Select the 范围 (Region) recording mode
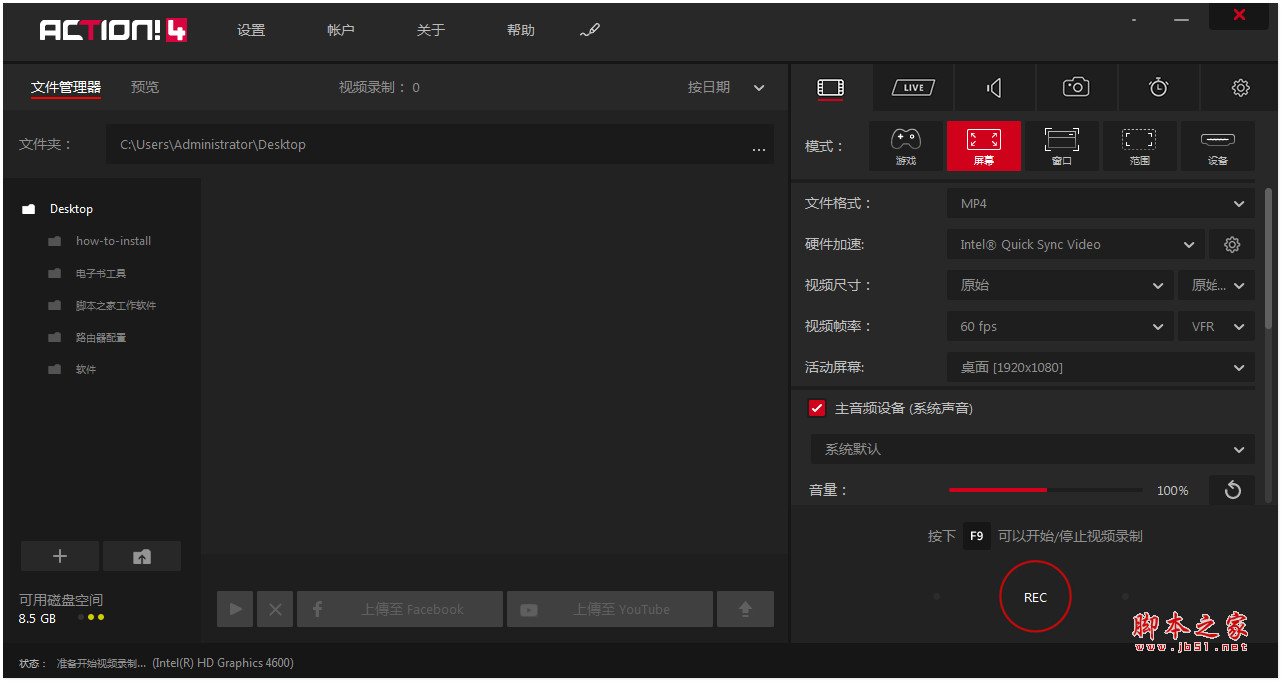Image resolution: width=1282 pixels, height=682 pixels. coord(1139,145)
